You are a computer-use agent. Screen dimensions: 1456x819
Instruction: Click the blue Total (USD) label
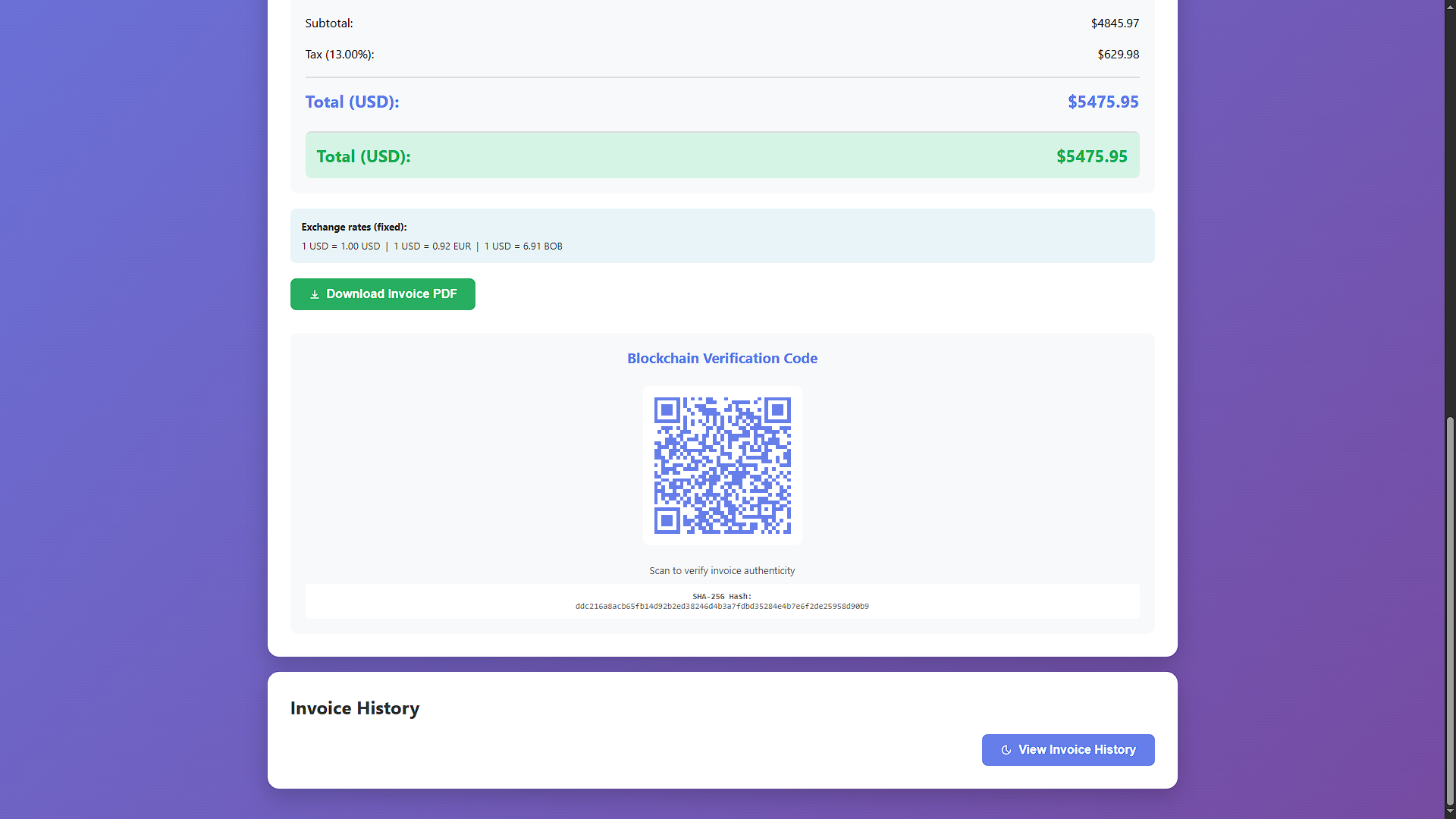click(352, 102)
